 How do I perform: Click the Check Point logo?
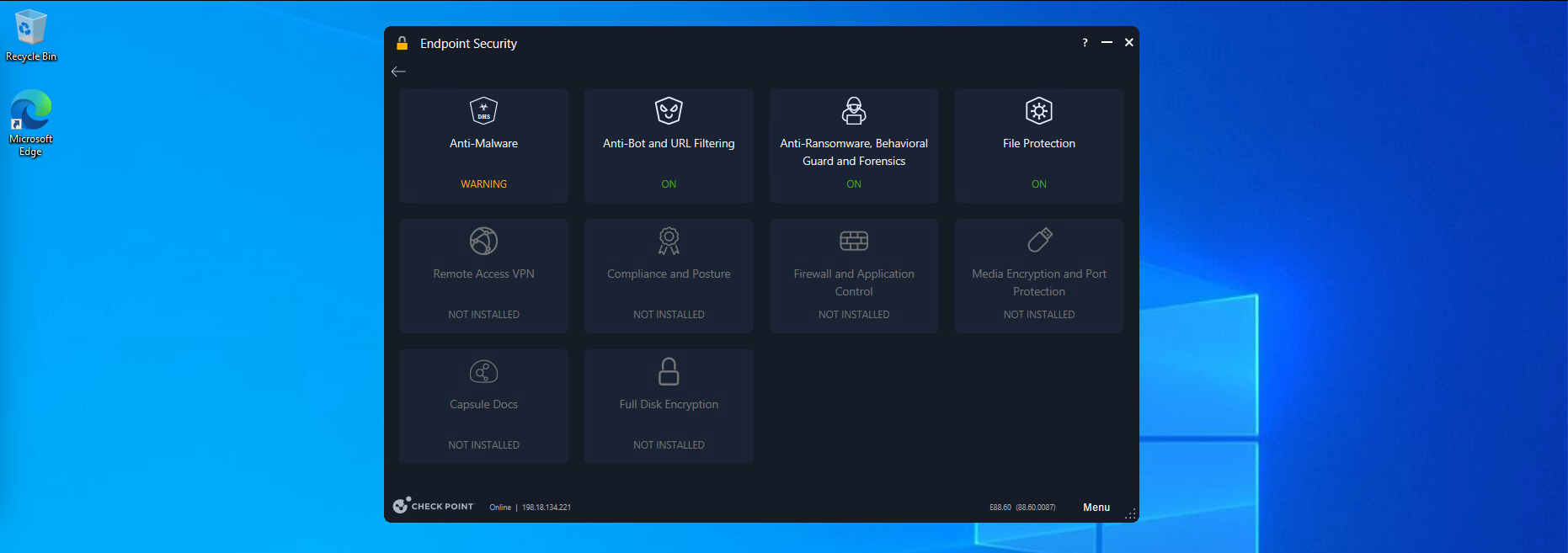tap(433, 506)
